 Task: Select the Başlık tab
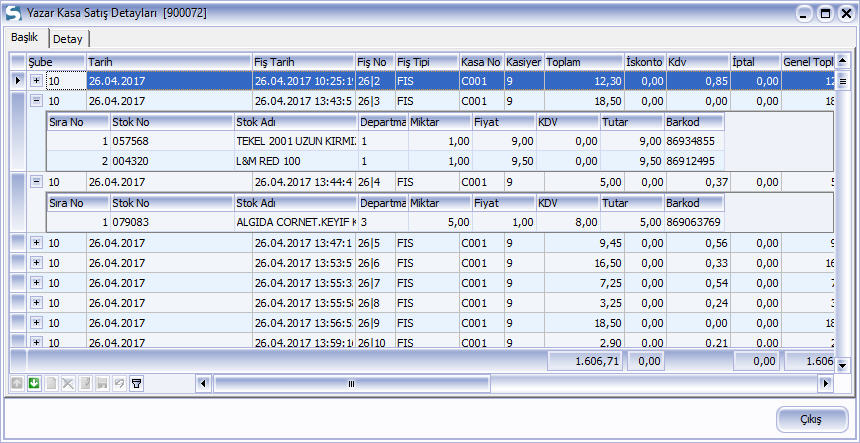[25, 37]
